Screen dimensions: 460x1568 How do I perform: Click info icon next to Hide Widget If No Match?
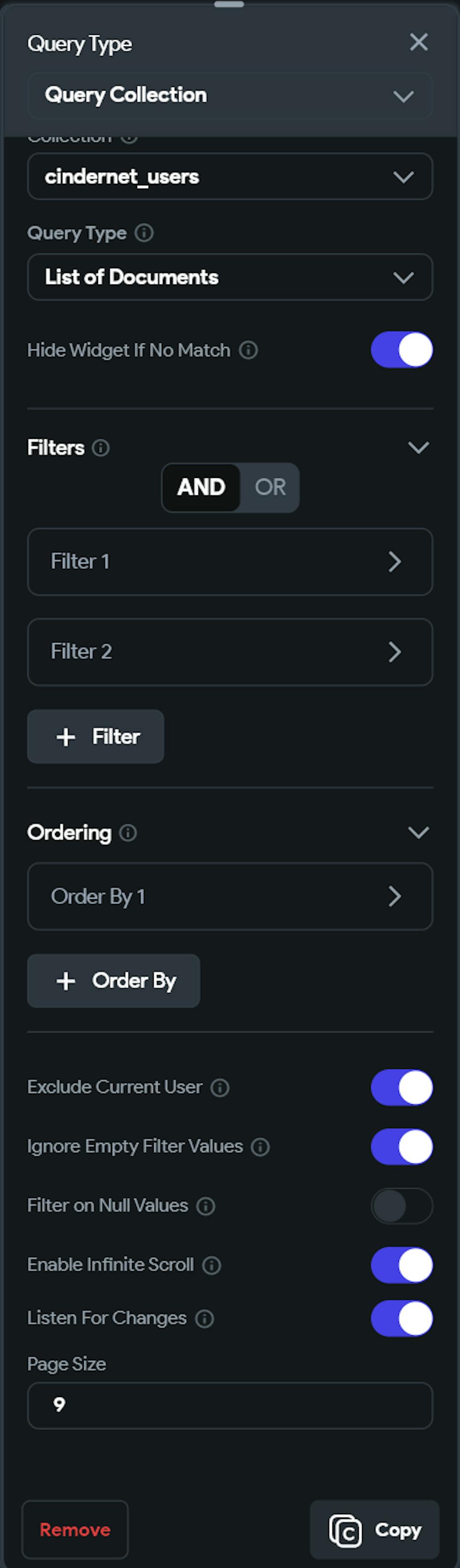click(248, 350)
